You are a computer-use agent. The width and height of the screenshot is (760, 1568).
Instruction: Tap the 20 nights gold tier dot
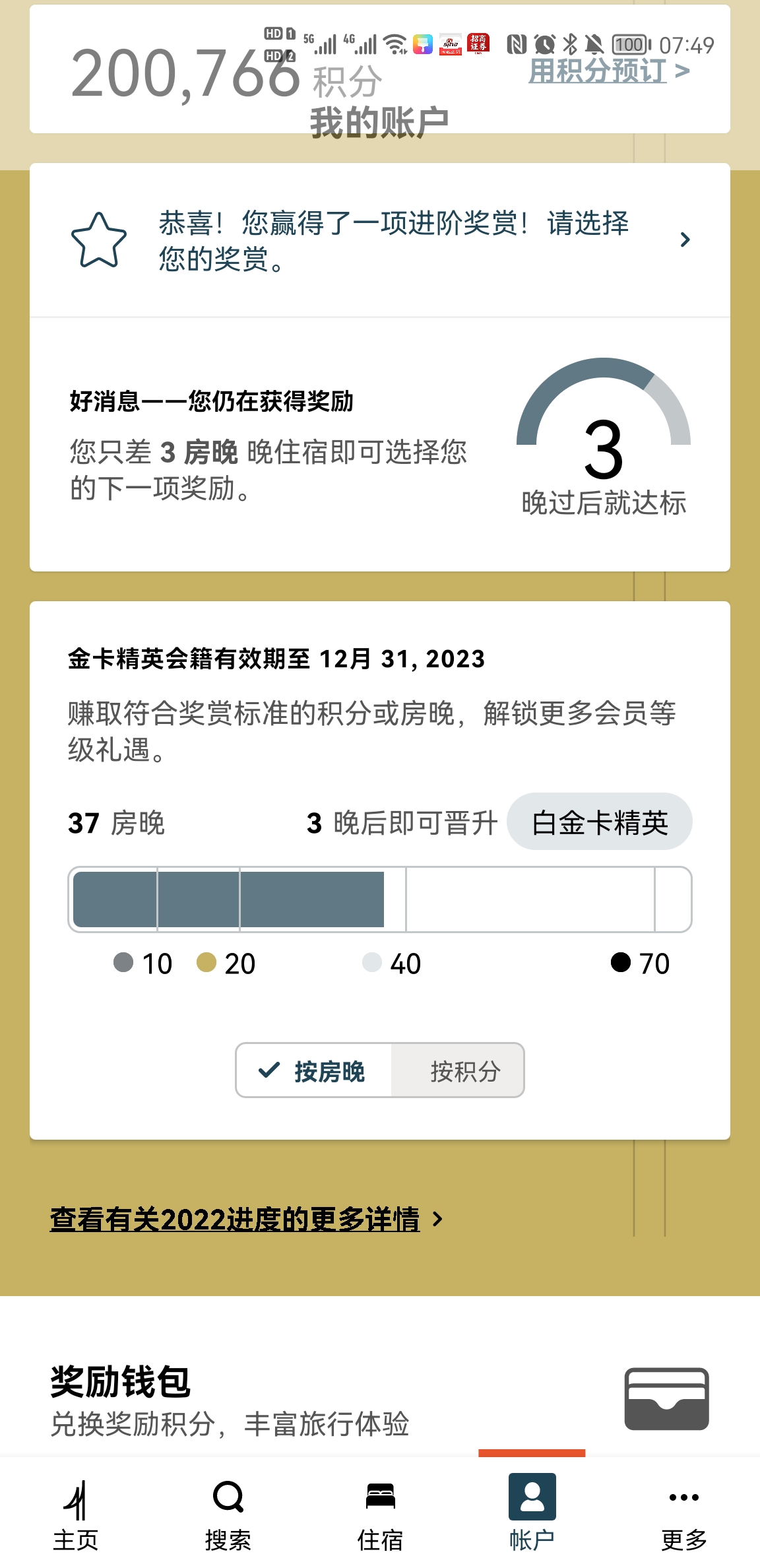pos(206,962)
